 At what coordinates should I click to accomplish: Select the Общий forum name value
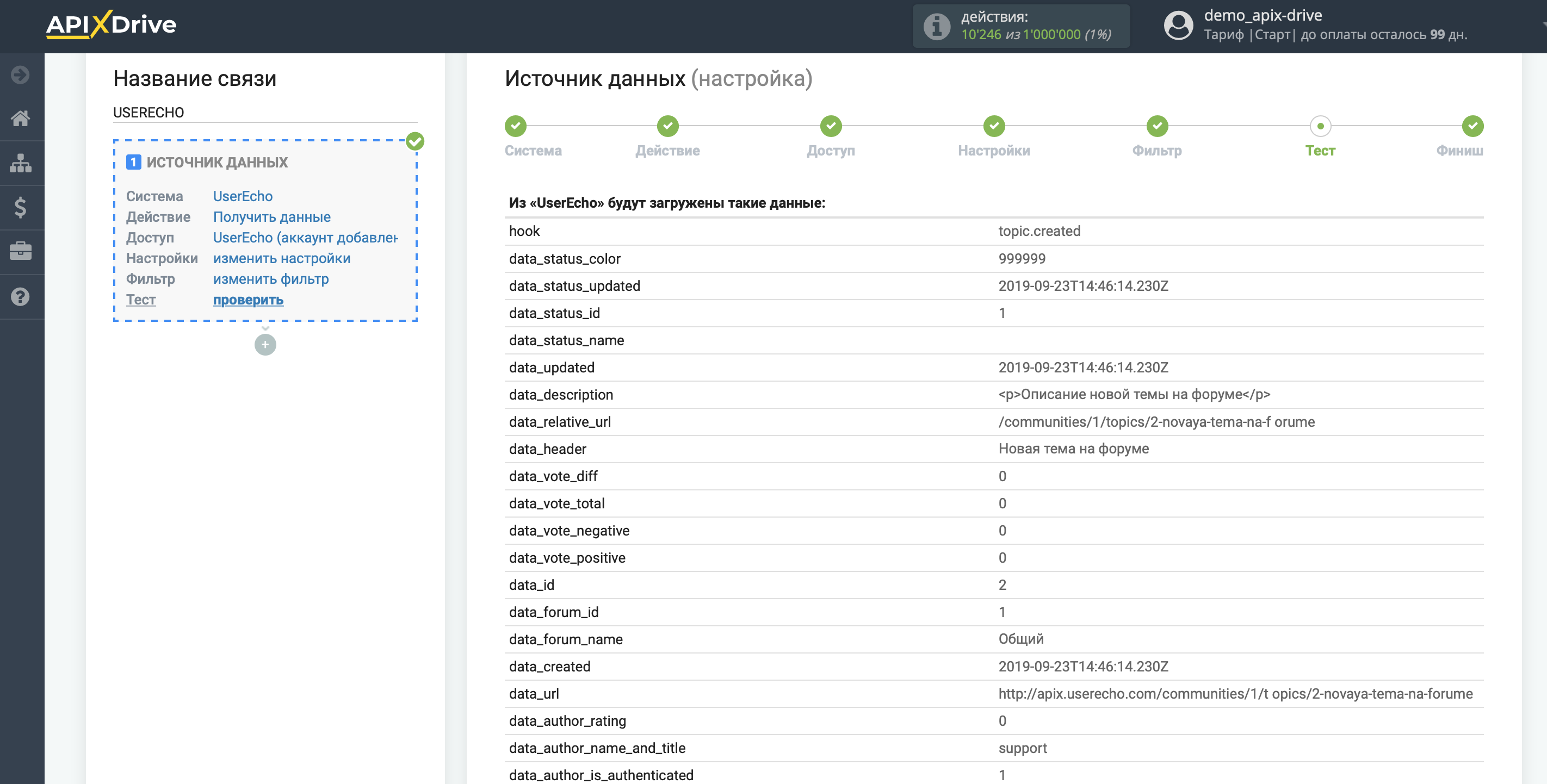click(x=1021, y=639)
